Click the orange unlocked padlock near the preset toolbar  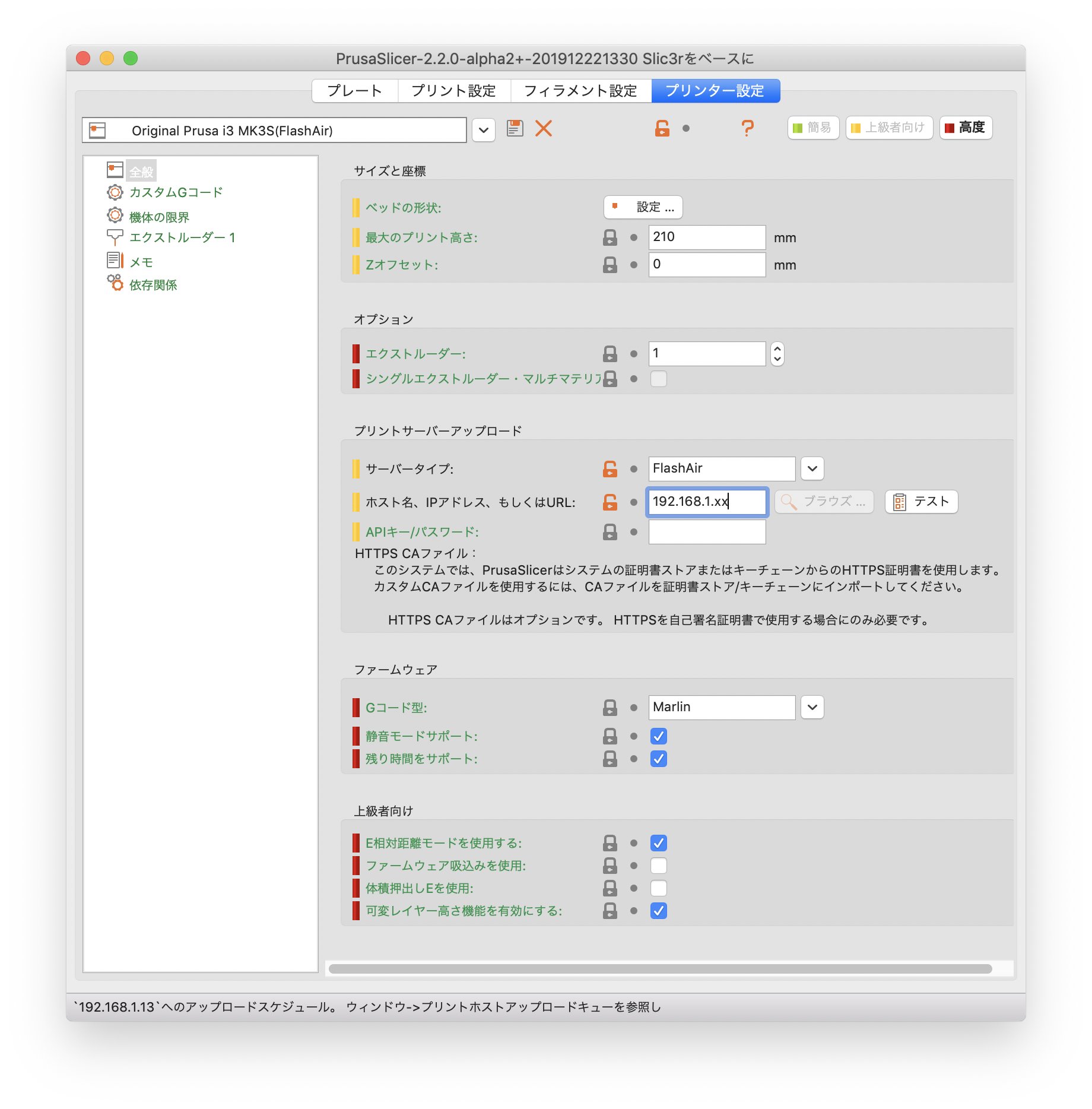662,128
